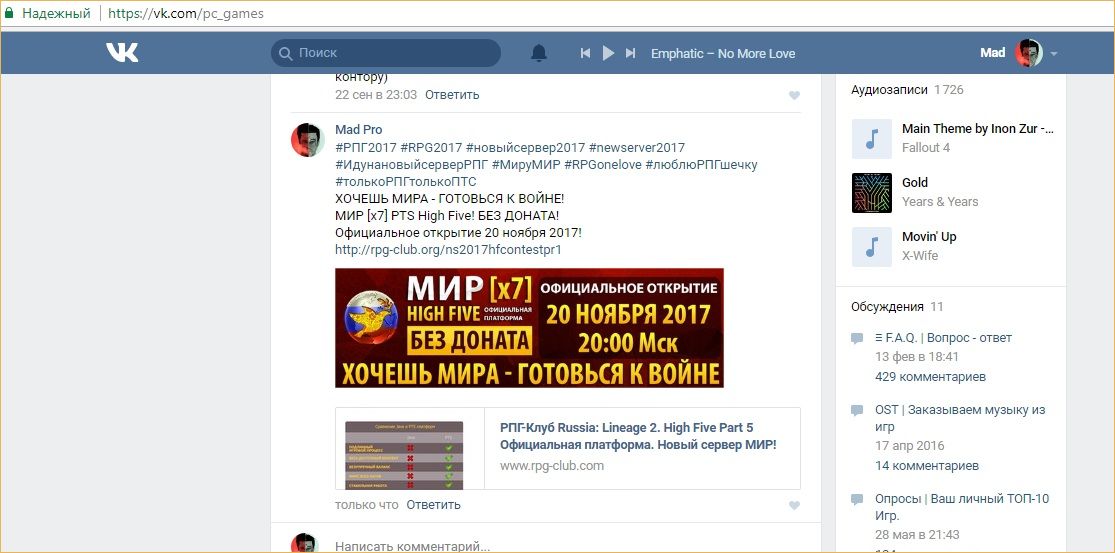Click Опросы discussion bubble icon

pos(858,499)
